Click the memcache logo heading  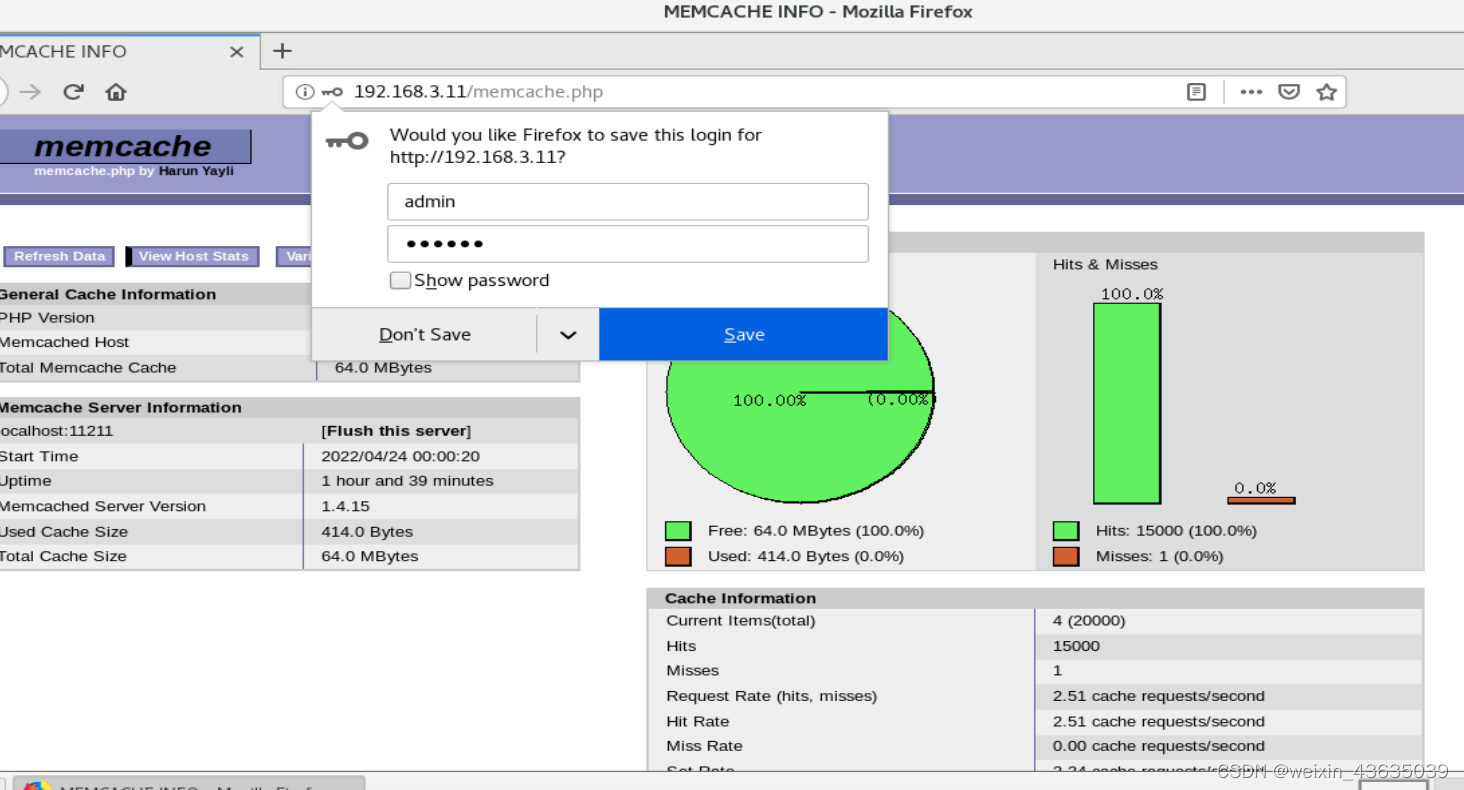(123, 146)
